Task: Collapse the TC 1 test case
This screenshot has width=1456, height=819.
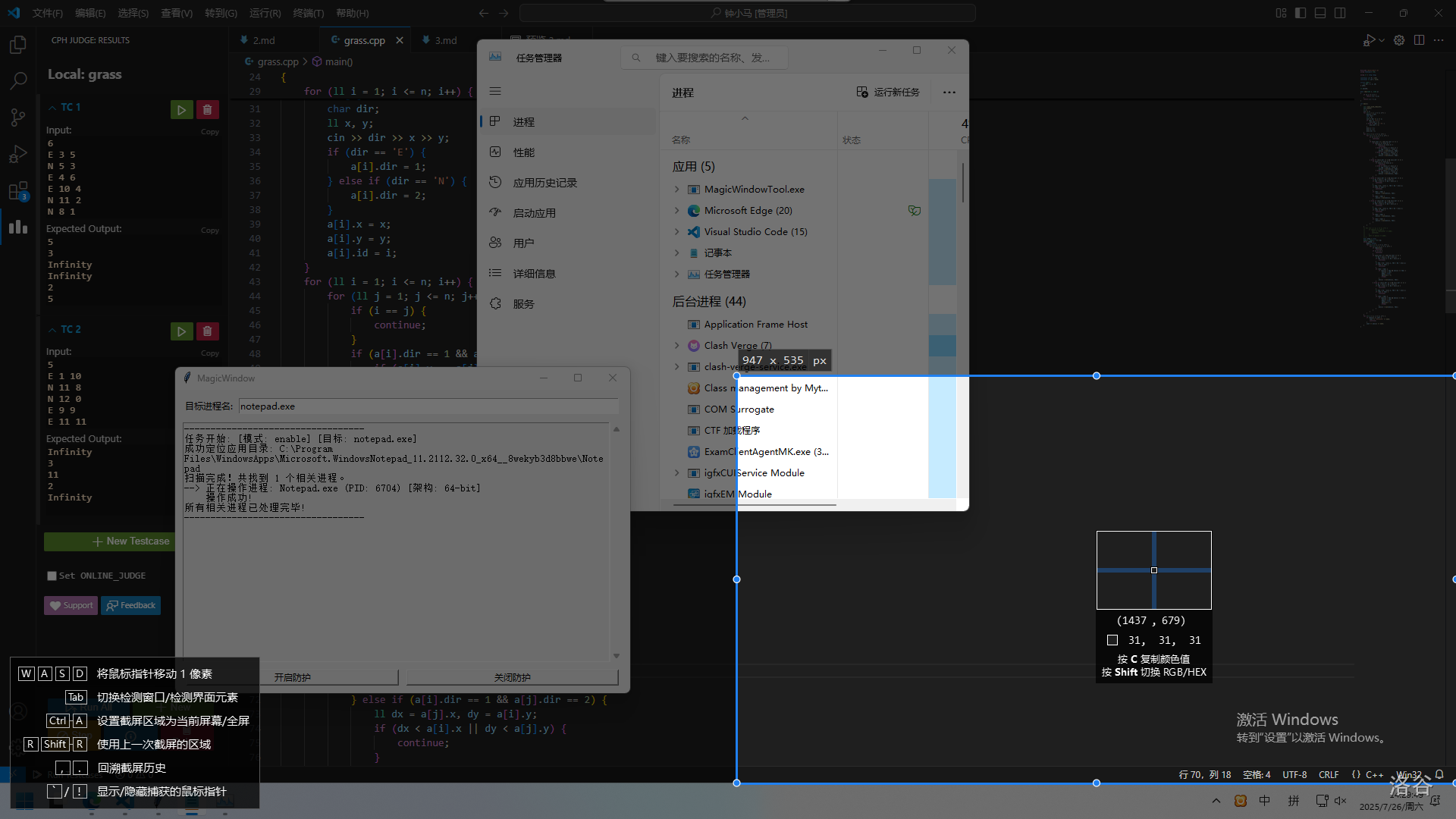Action: coord(52,108)
